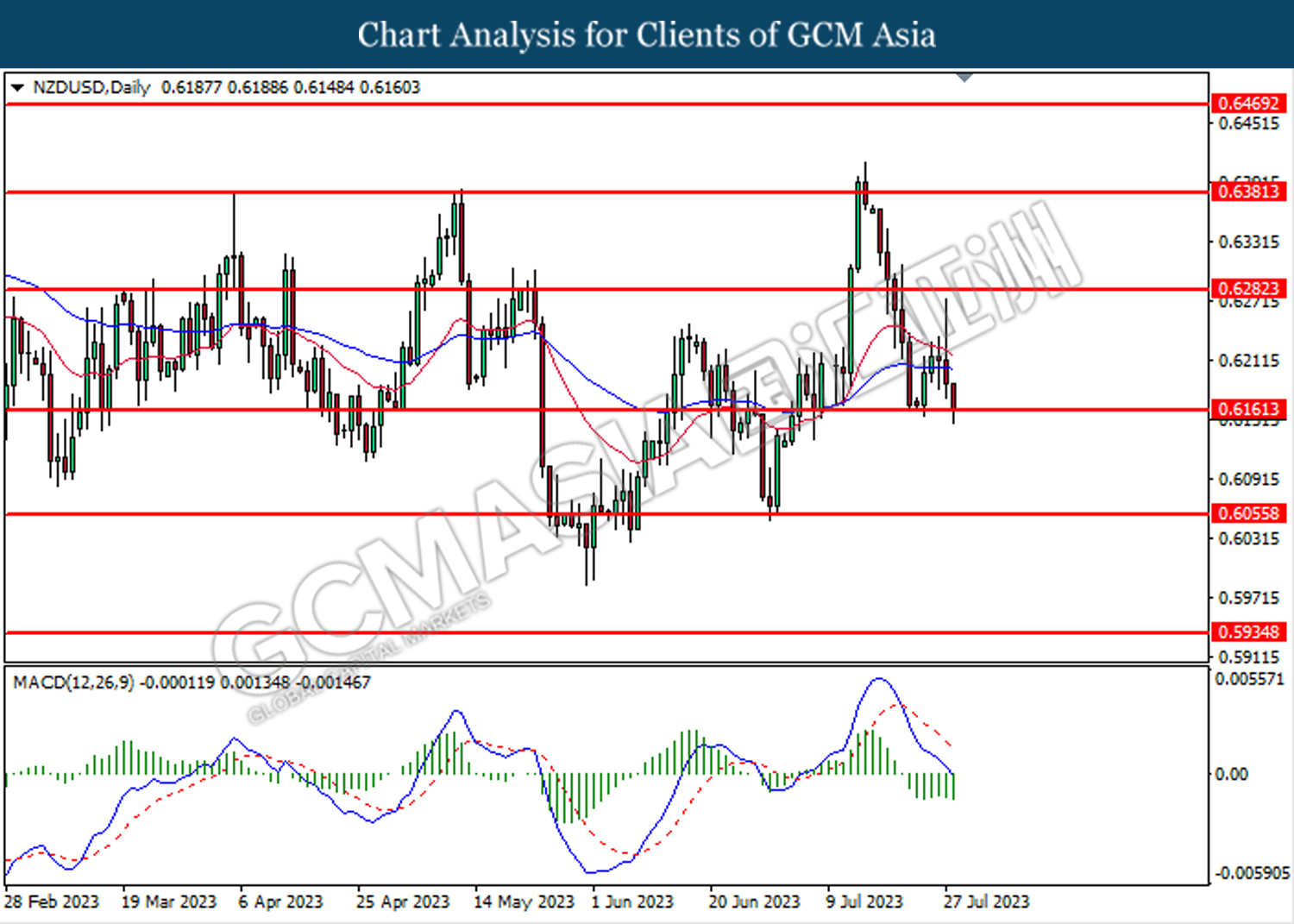Click the 0.62115 price axis value

point(1249,361)
